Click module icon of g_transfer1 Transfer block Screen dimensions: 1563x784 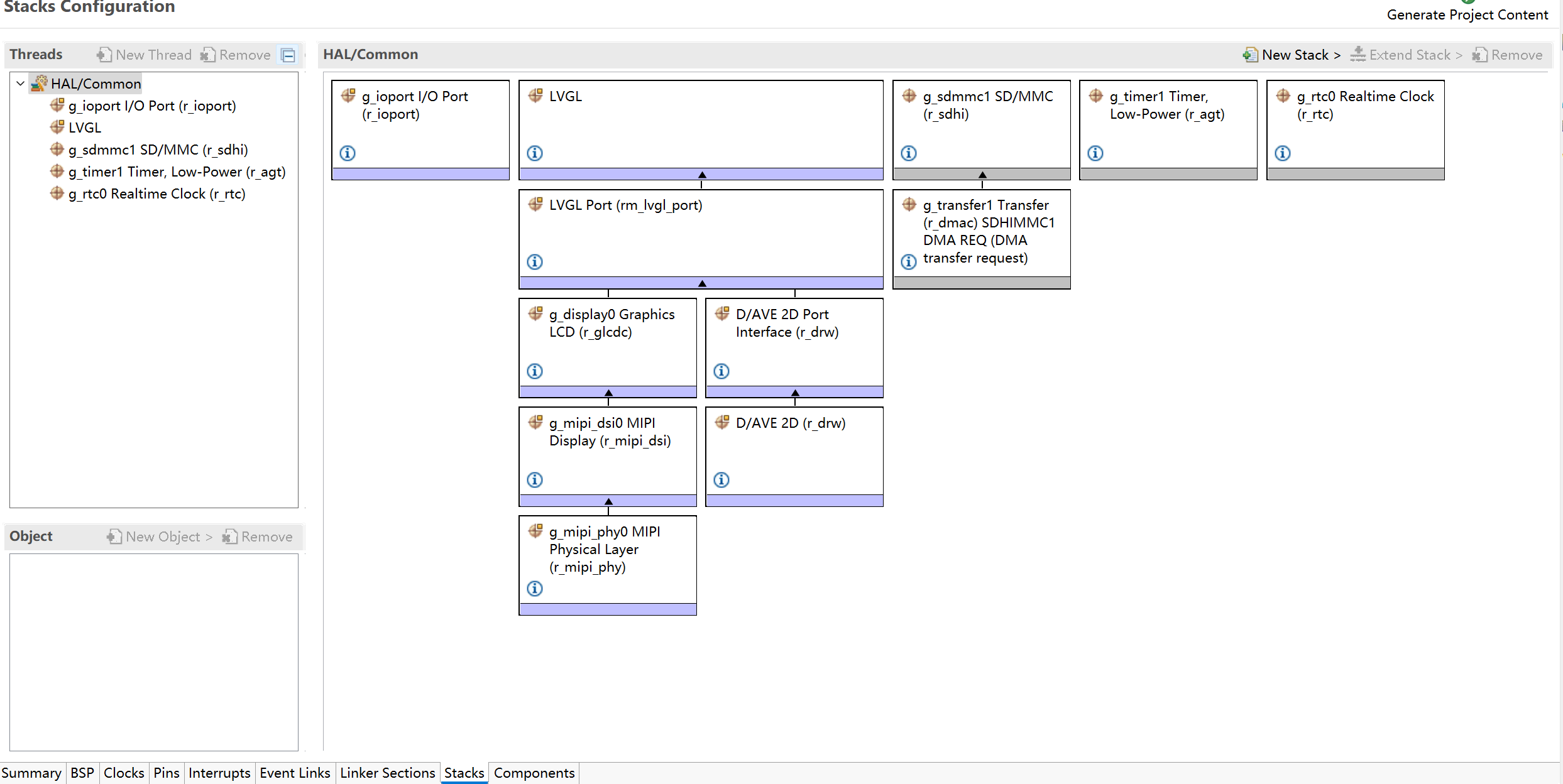909,204
